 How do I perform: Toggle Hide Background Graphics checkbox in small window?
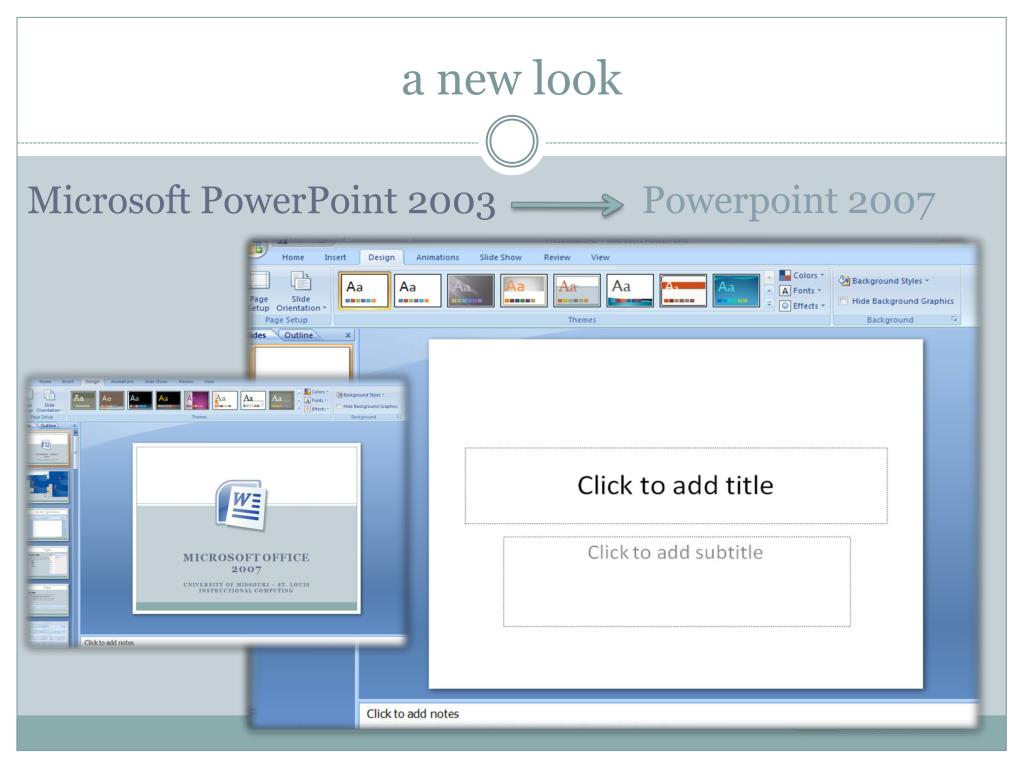(339, 406)
